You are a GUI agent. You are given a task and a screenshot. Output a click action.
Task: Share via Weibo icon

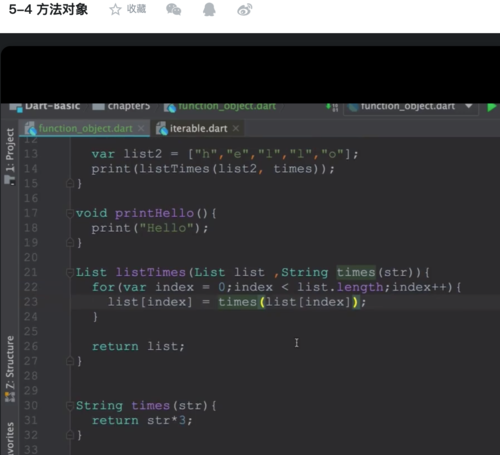click(x=245, y=9)
